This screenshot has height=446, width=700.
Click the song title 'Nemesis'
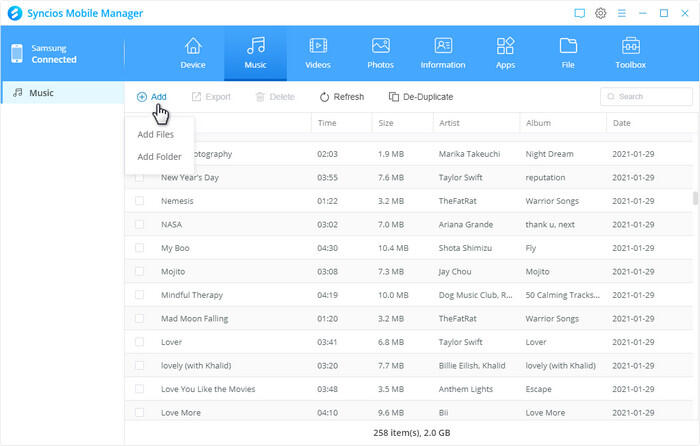click(x=177, y=201)
